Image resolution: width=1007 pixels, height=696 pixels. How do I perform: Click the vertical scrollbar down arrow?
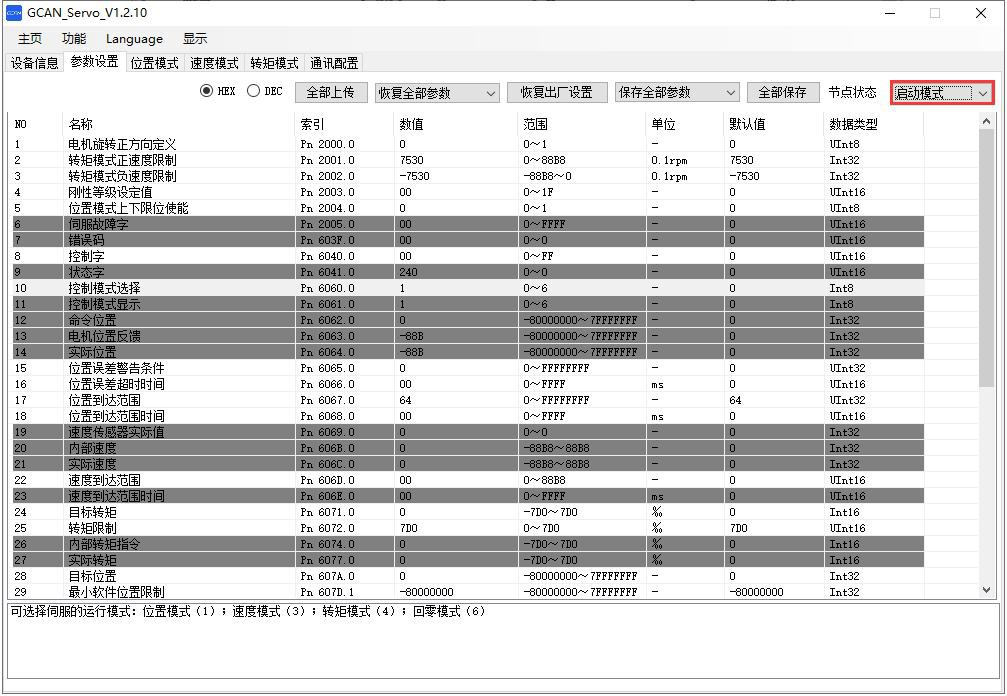pyautogui.click(x=987, y=591)
